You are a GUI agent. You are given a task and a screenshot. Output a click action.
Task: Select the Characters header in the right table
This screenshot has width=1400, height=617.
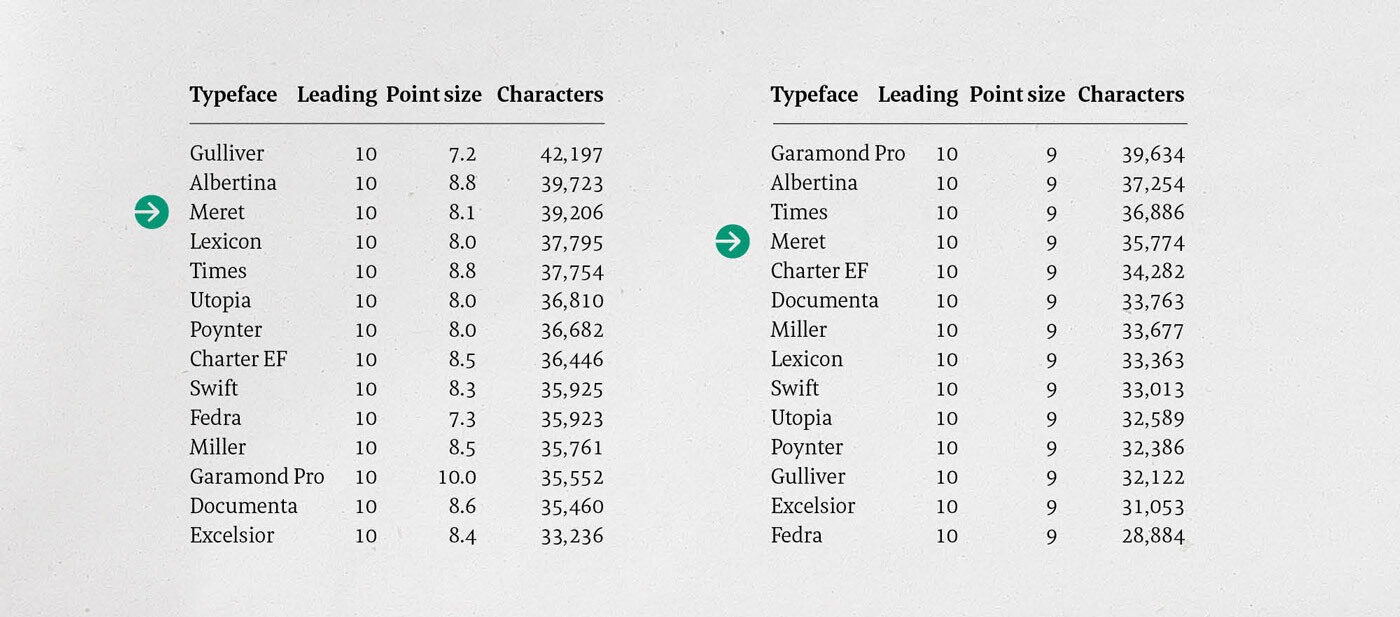click(1131, 95)
